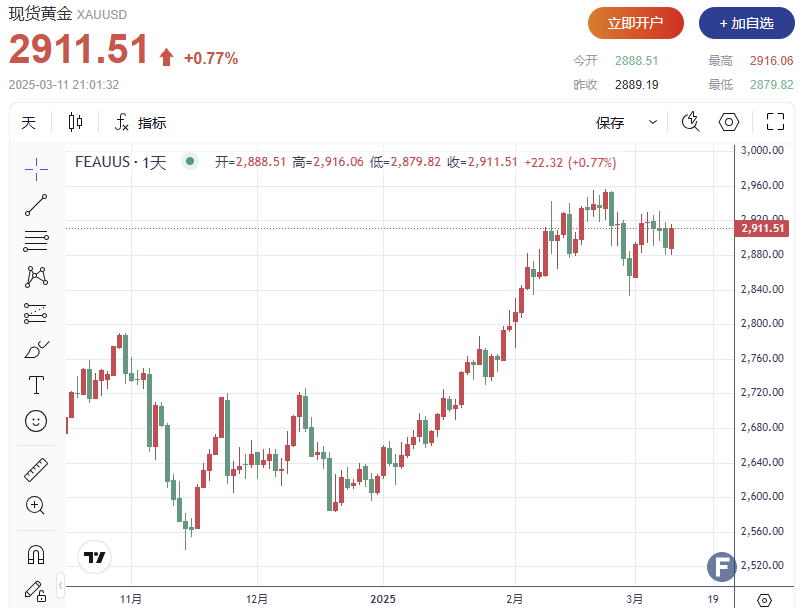Open the 保存 save dropdown
Viewport: 802px width, 608px height.
tap(651, 121)
